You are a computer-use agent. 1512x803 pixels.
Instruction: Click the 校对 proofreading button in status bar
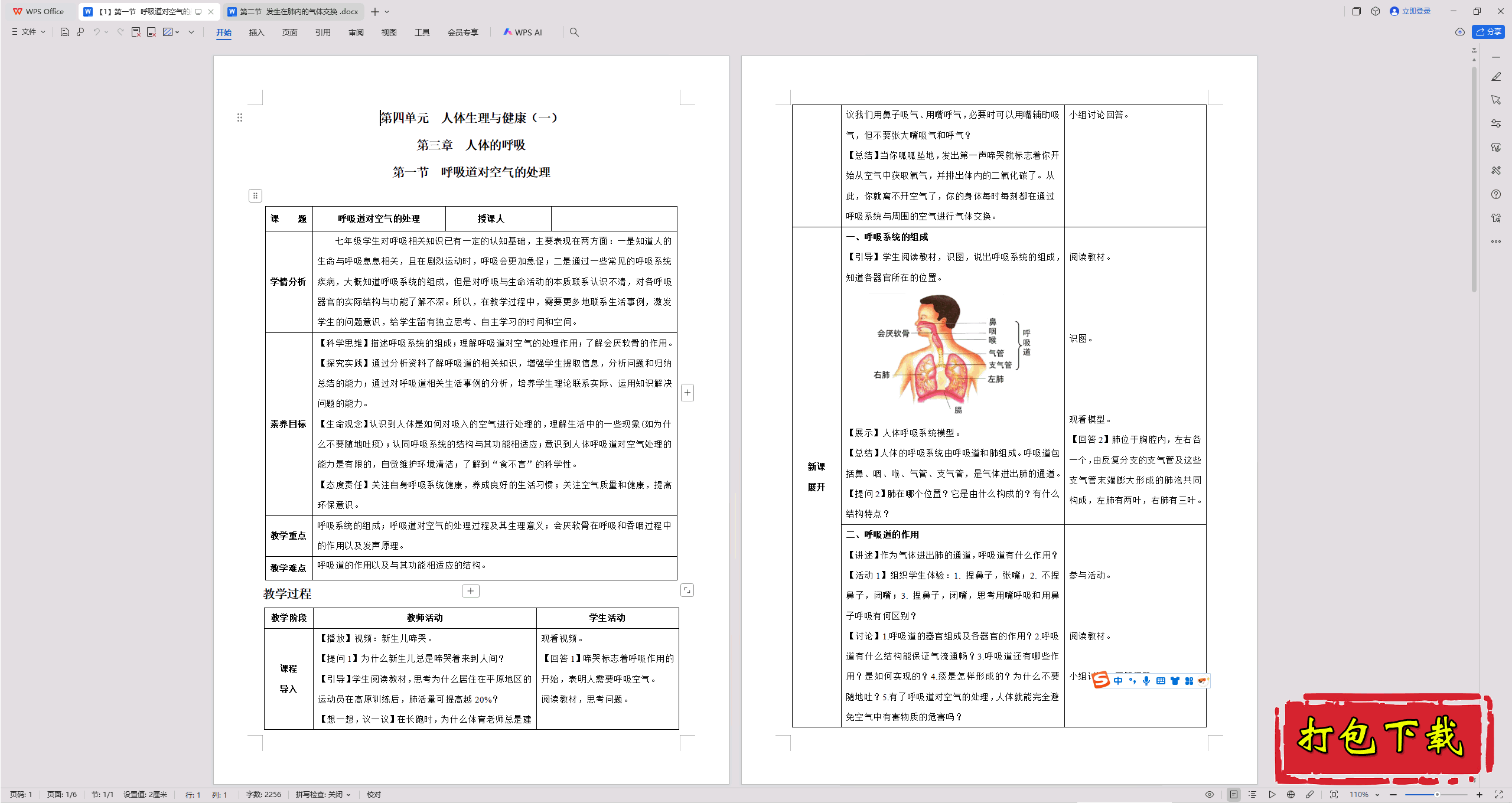pyautogui.click(x=373, y=795)
